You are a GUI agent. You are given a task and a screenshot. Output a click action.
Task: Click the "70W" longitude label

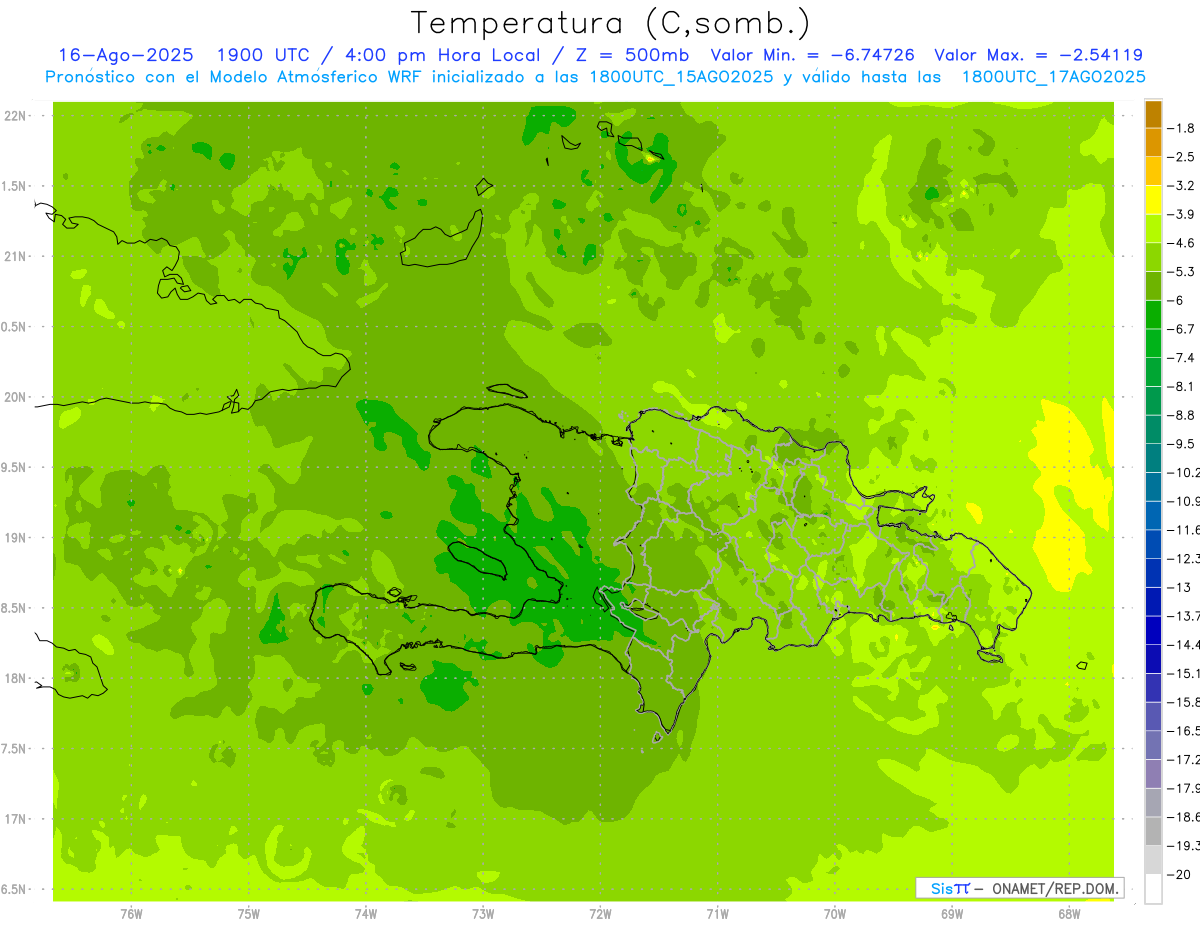pos(835,913)
